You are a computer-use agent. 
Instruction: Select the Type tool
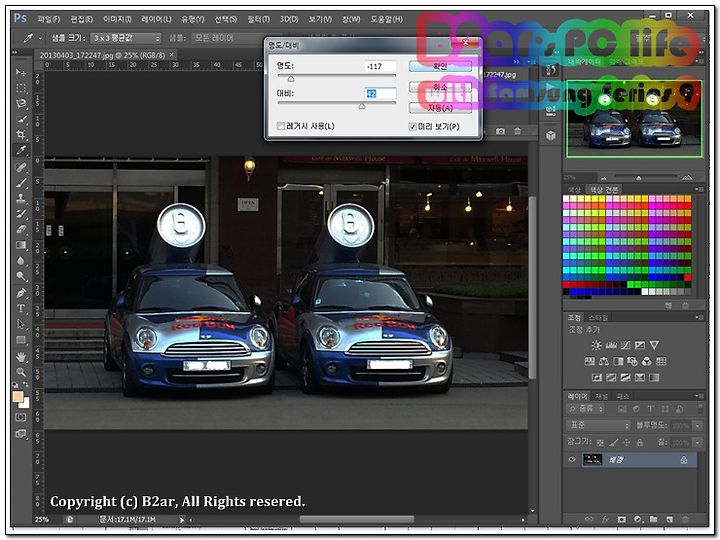coord(21,309)
